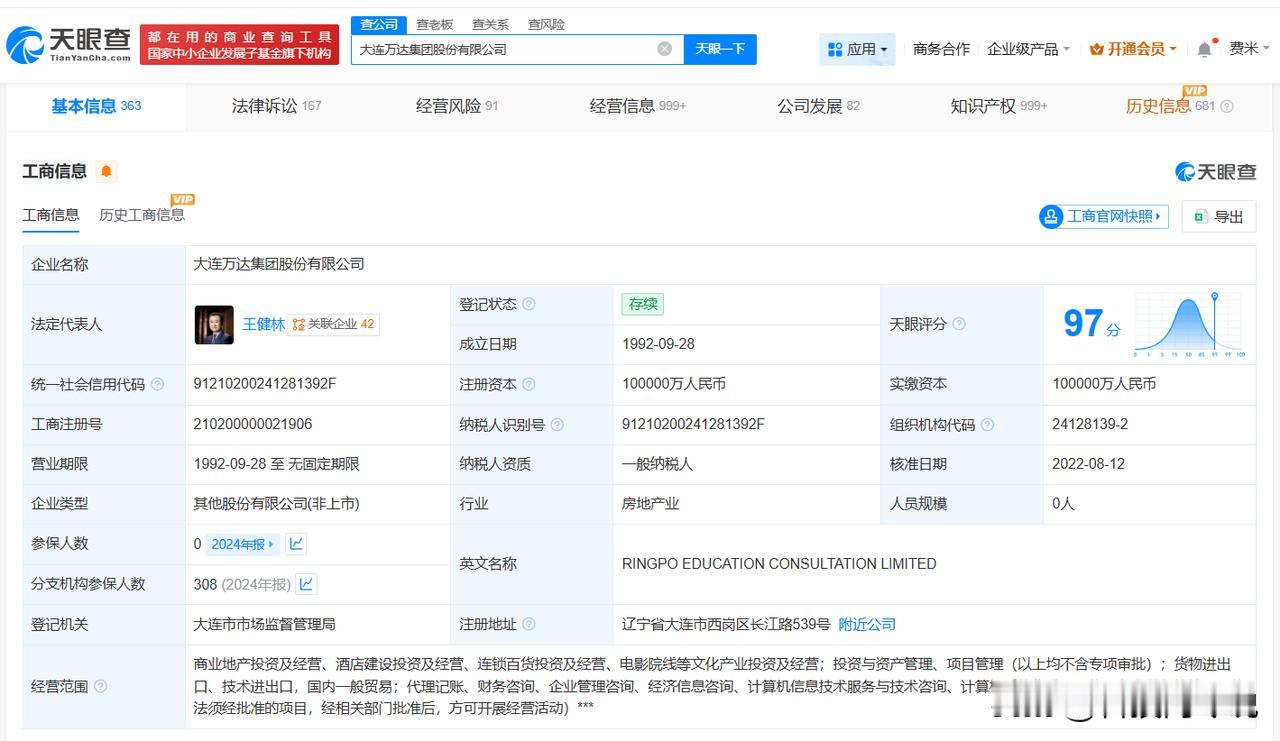Click the 纳税人资质 value 一般纳税人
The width and height of the screenshot is (1280, 741).
pyautogui.click(x=657, y=464)
